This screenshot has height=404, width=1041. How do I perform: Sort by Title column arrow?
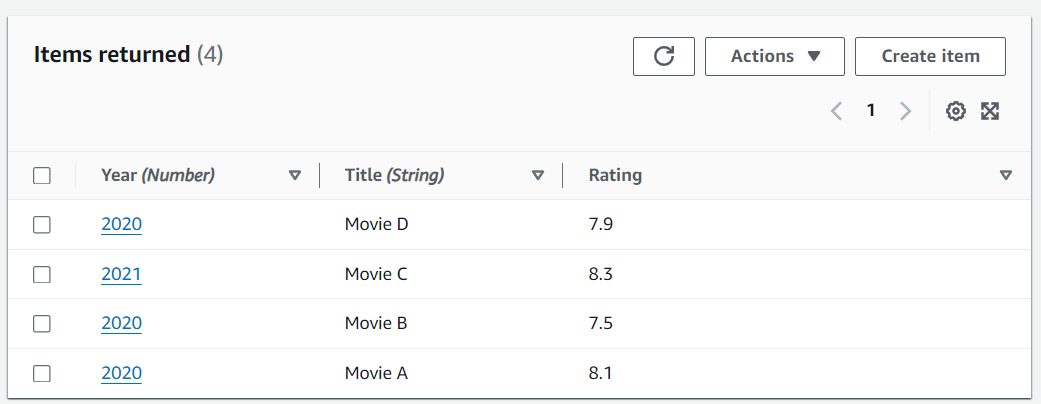tap(538, 175)
